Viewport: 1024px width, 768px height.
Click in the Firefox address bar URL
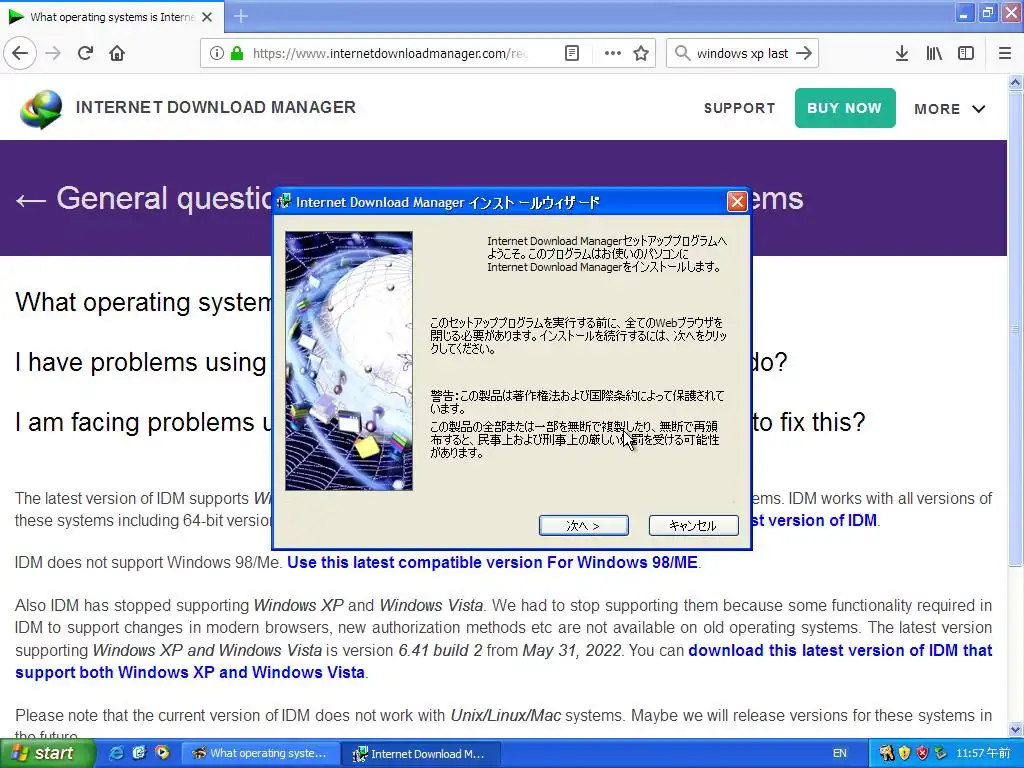390,54
